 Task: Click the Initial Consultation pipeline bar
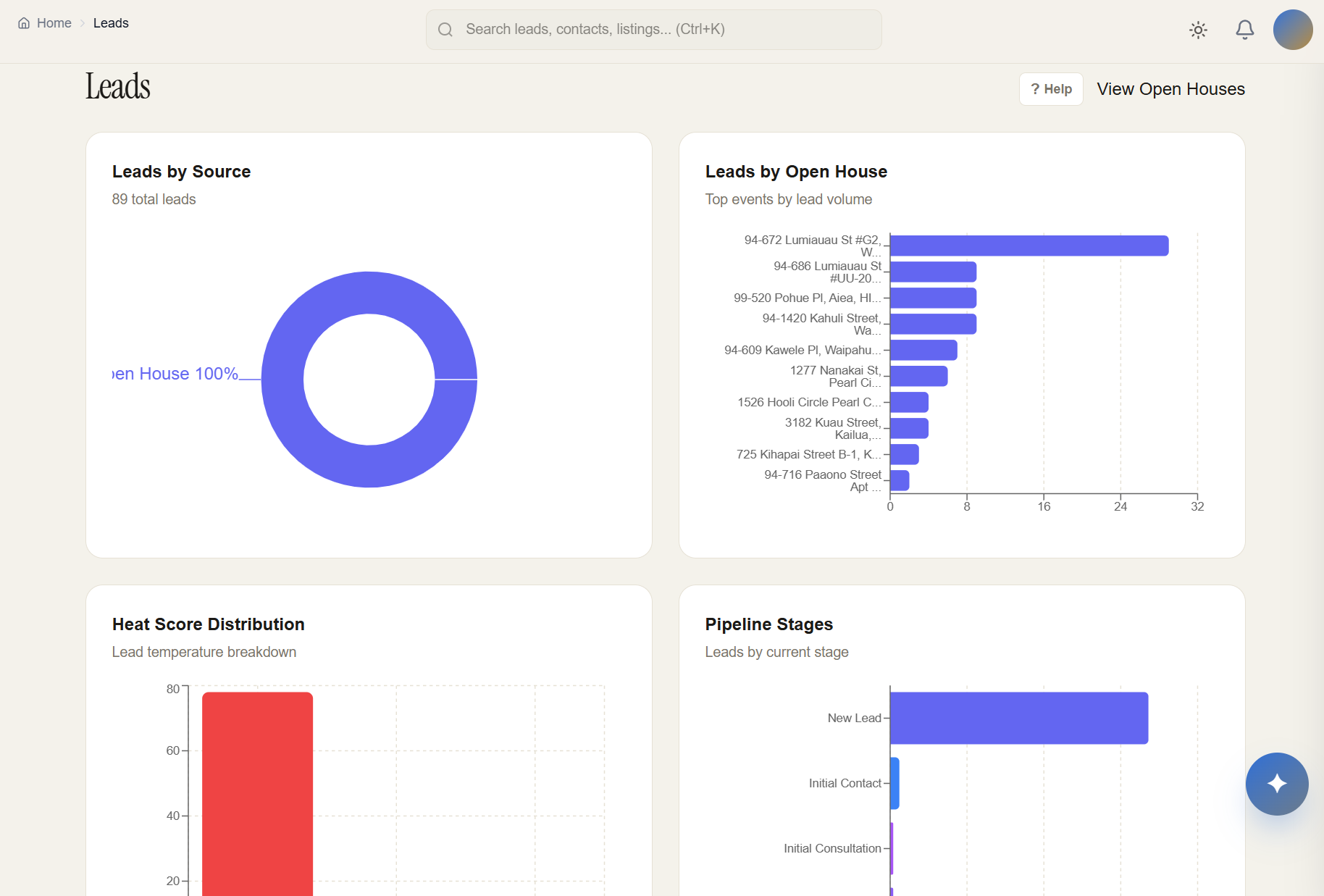[892, 848]
